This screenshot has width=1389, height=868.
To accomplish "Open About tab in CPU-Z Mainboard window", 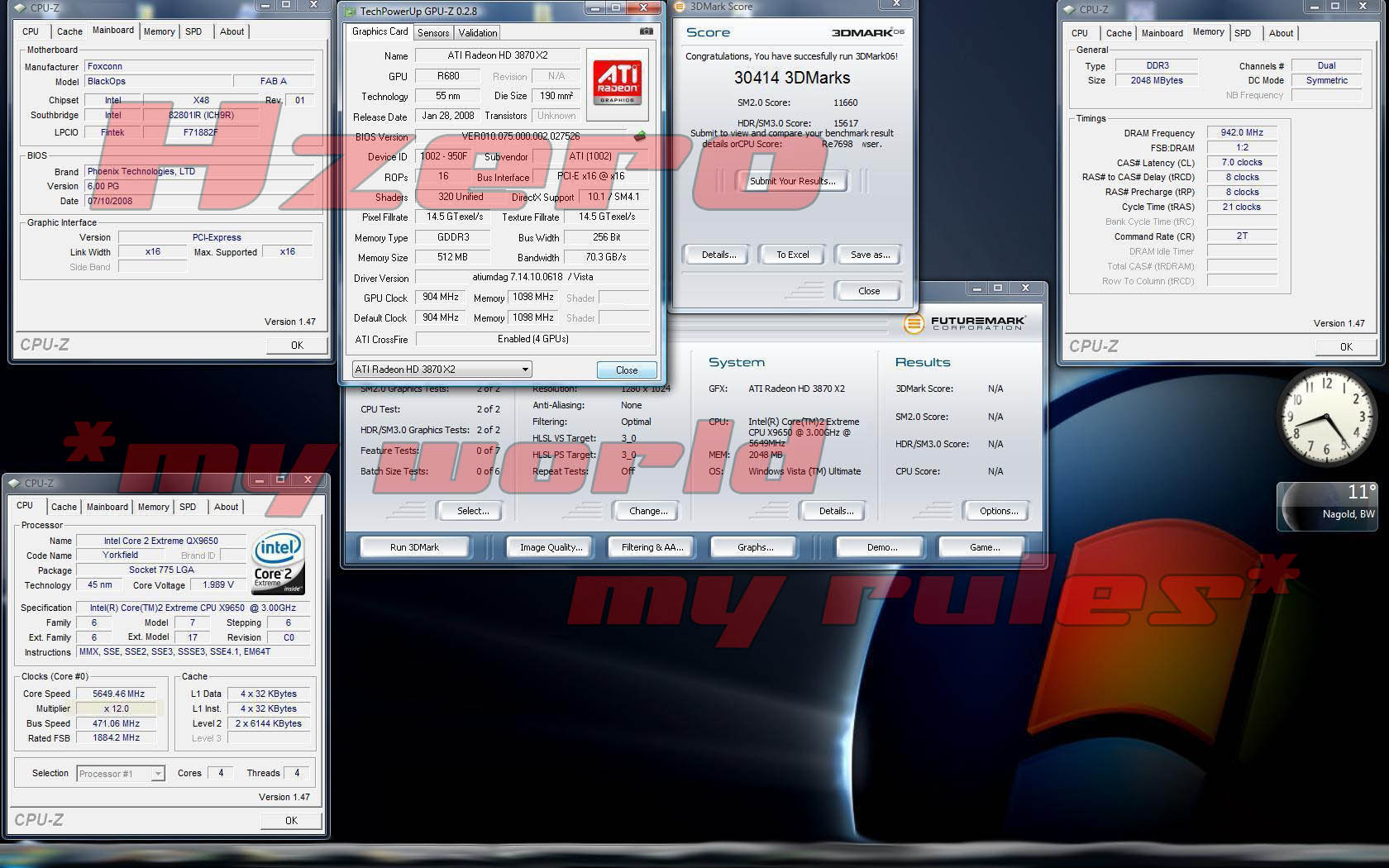I will click(x=231, y=31).
